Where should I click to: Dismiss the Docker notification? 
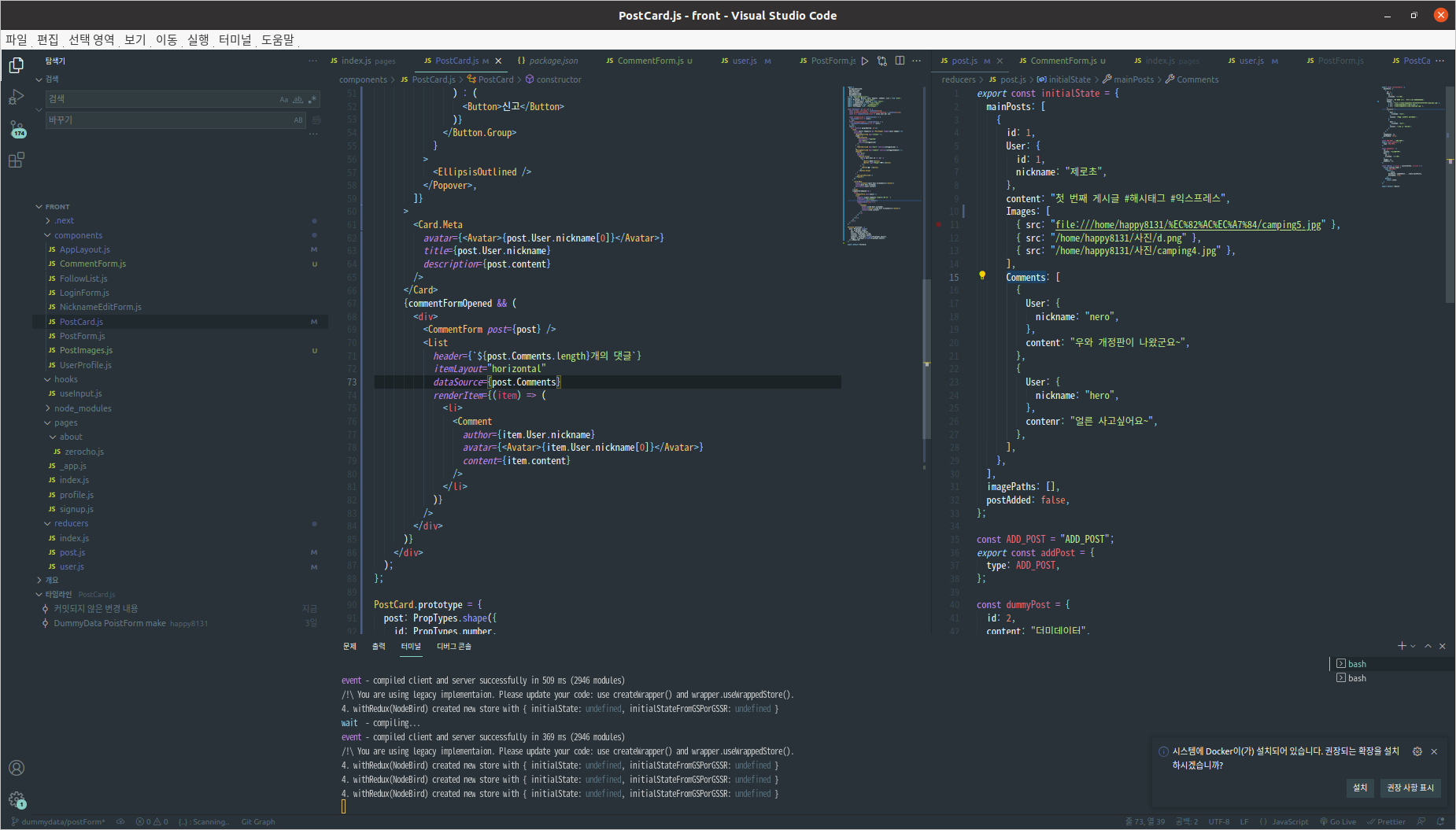pyautogui.click(x=1434, y=751)
